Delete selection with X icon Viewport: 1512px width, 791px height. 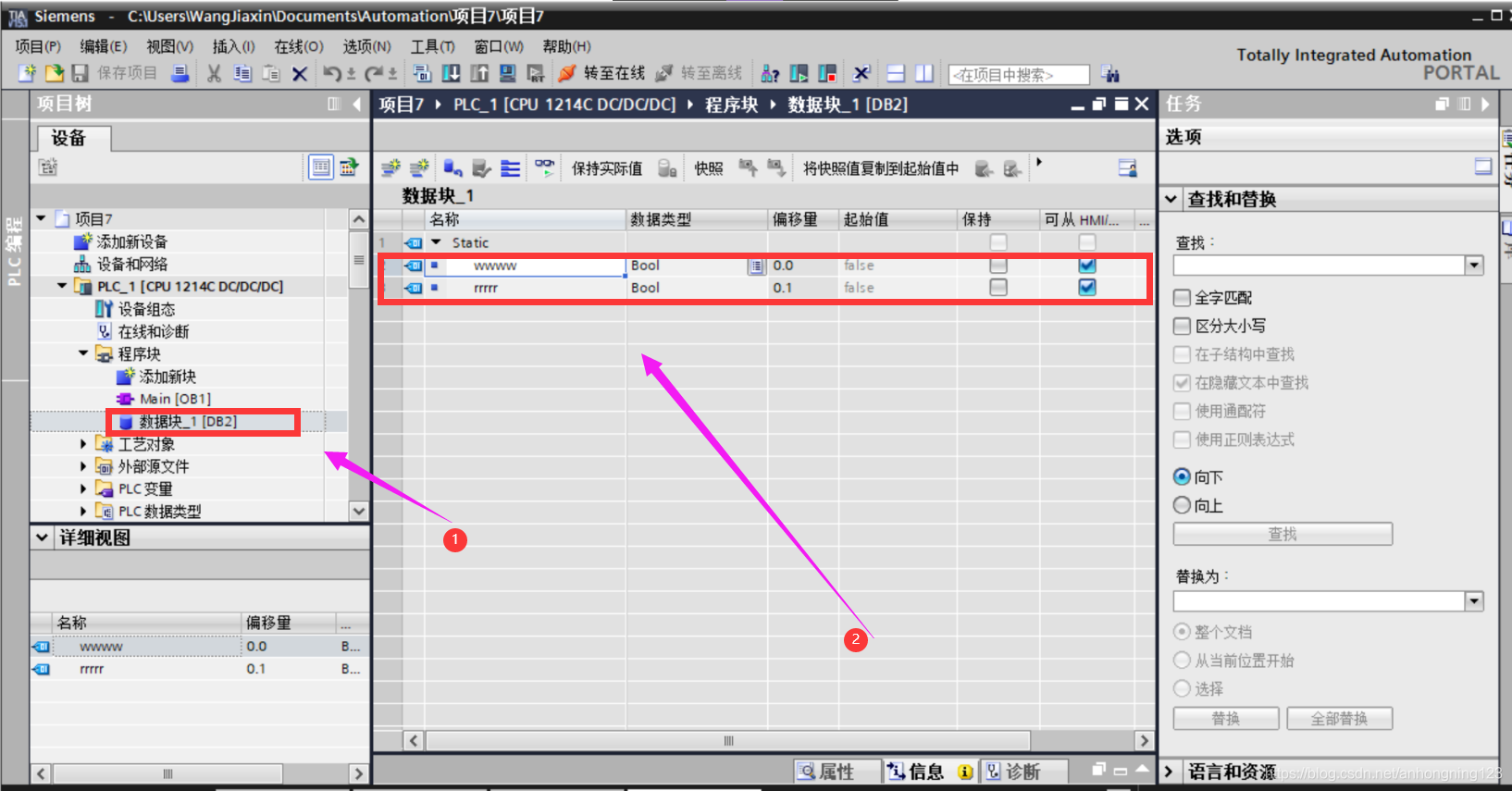[300, 73]
